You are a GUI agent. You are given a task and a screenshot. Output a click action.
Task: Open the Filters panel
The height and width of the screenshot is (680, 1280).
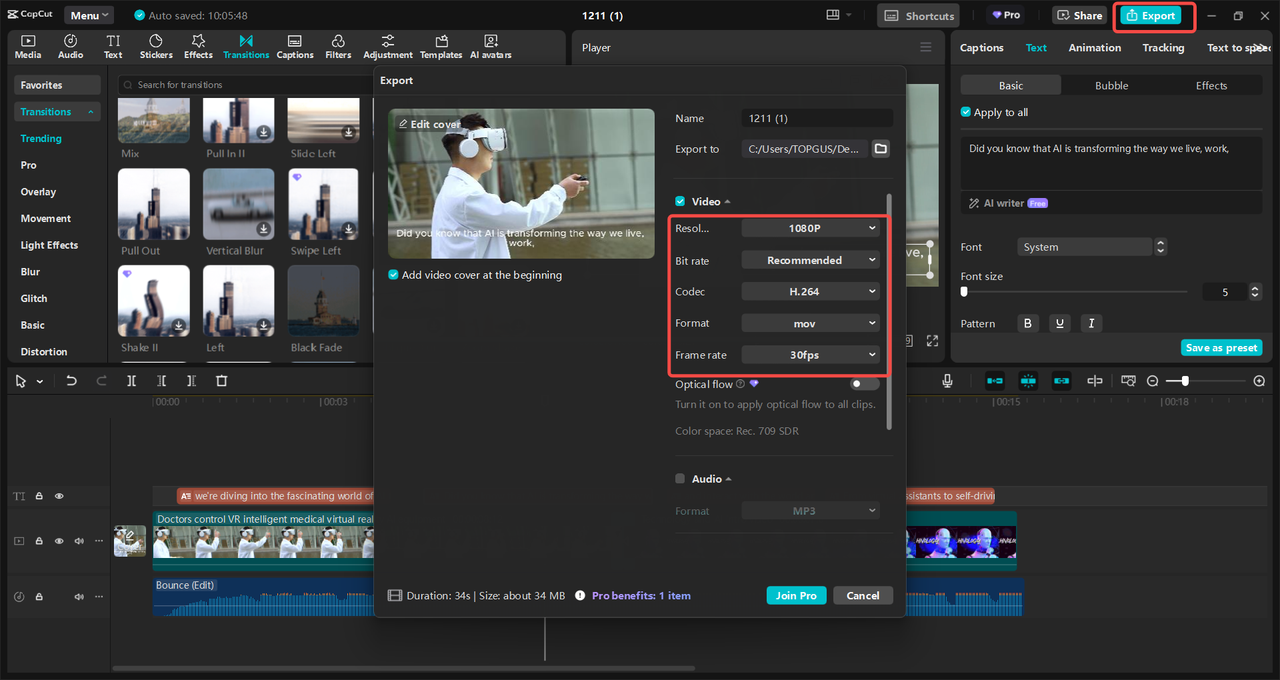(338, 47)
